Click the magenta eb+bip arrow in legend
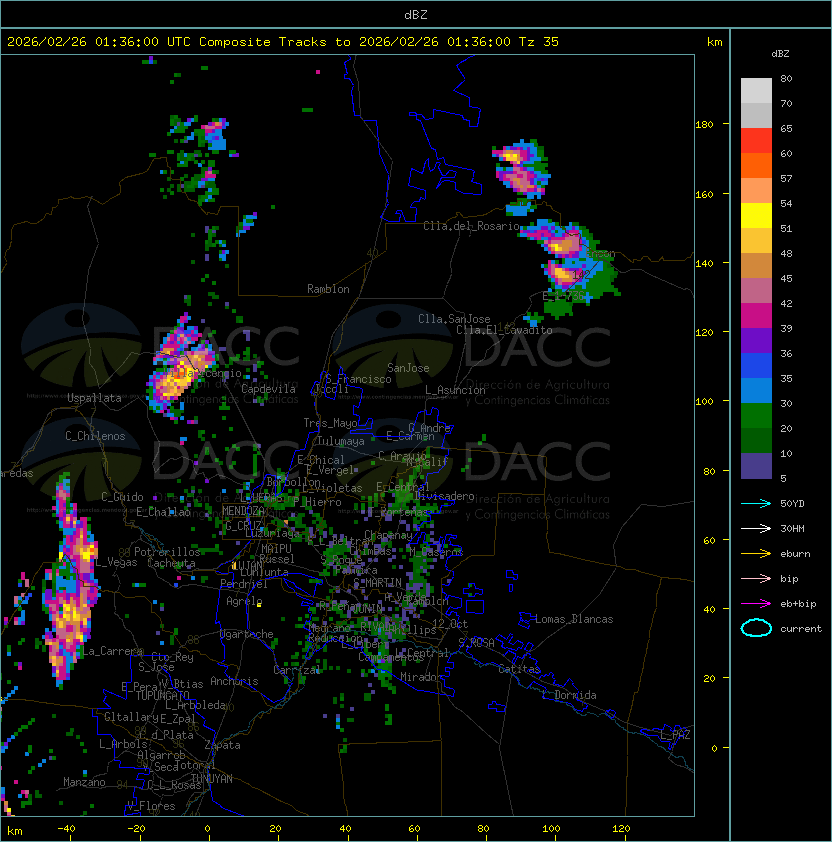The width and height of the screenshot is (832, 842). 756,604
